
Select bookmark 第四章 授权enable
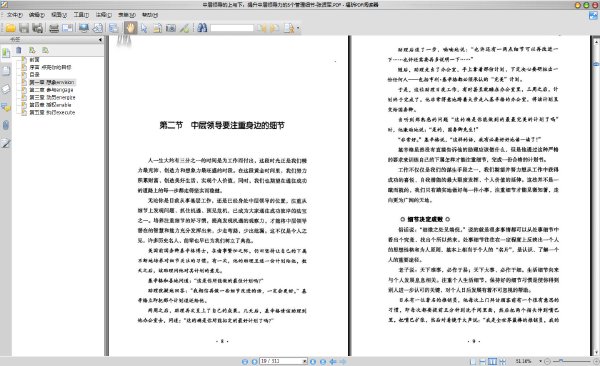[x=51, y=105]
